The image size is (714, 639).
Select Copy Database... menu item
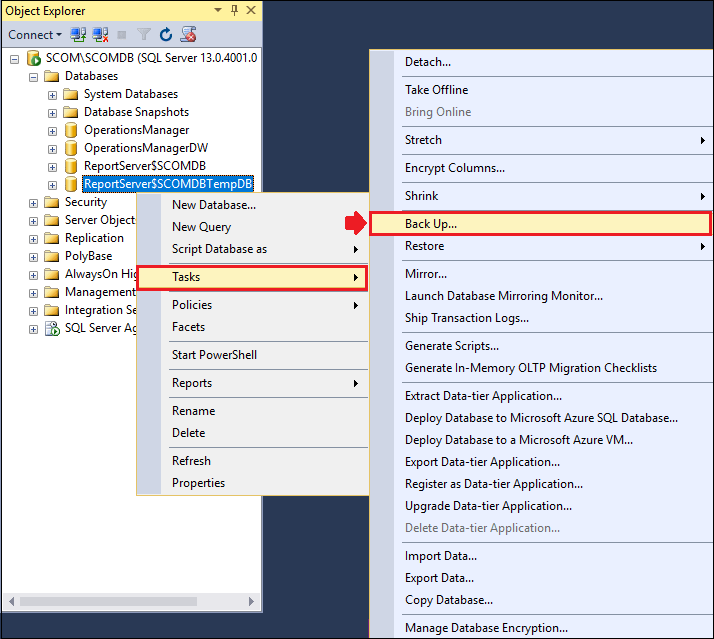tap(541, 600)
